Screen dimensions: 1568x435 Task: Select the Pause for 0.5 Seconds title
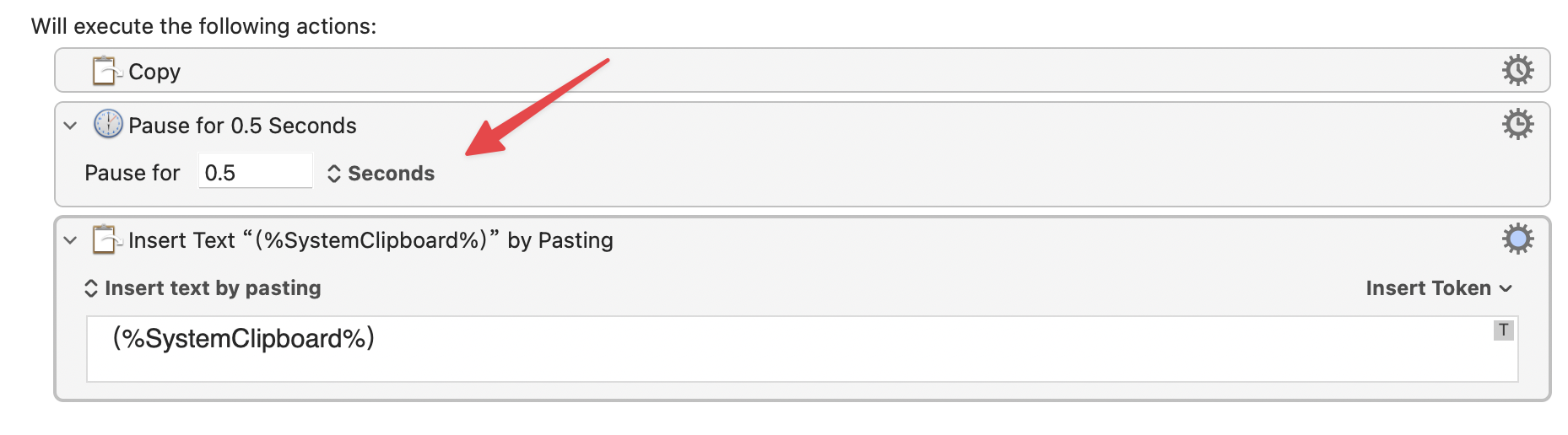click(x=242, y=126)
